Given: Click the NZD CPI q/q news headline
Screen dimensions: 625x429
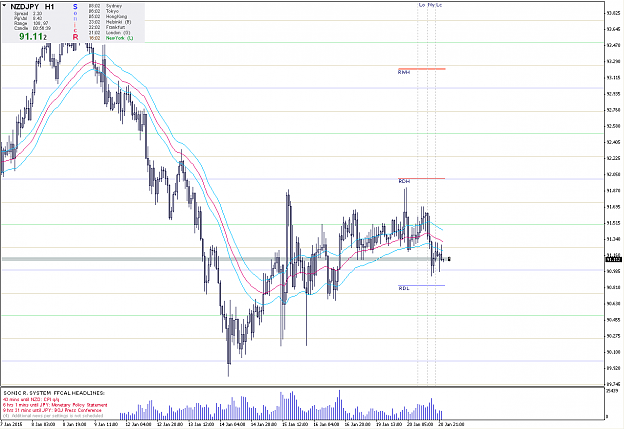Looking at the screenshot, I should coord(31,399).
